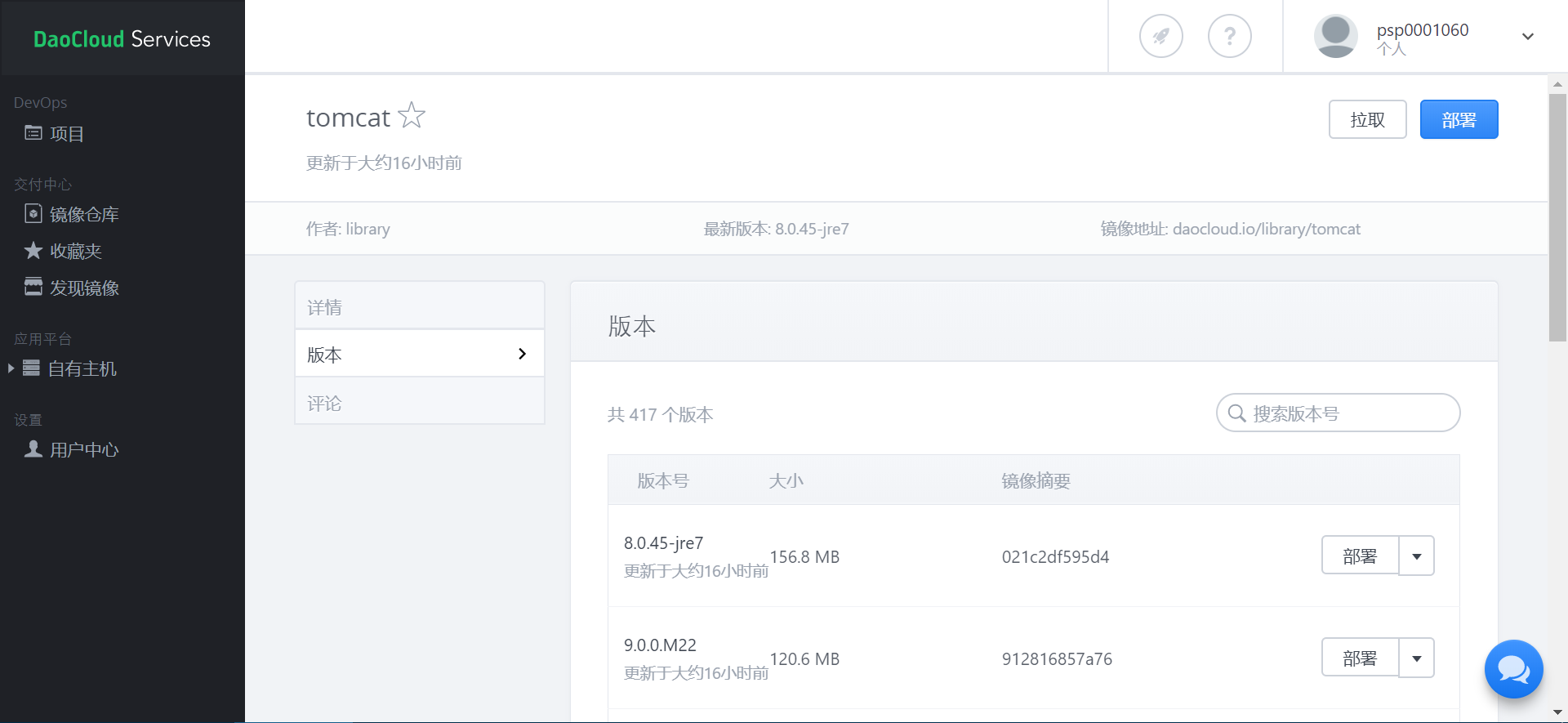Image resolution: width=1568 pixels, height=723 pixels.
Task: Click the 作者: library text
Action: point(348,229)
